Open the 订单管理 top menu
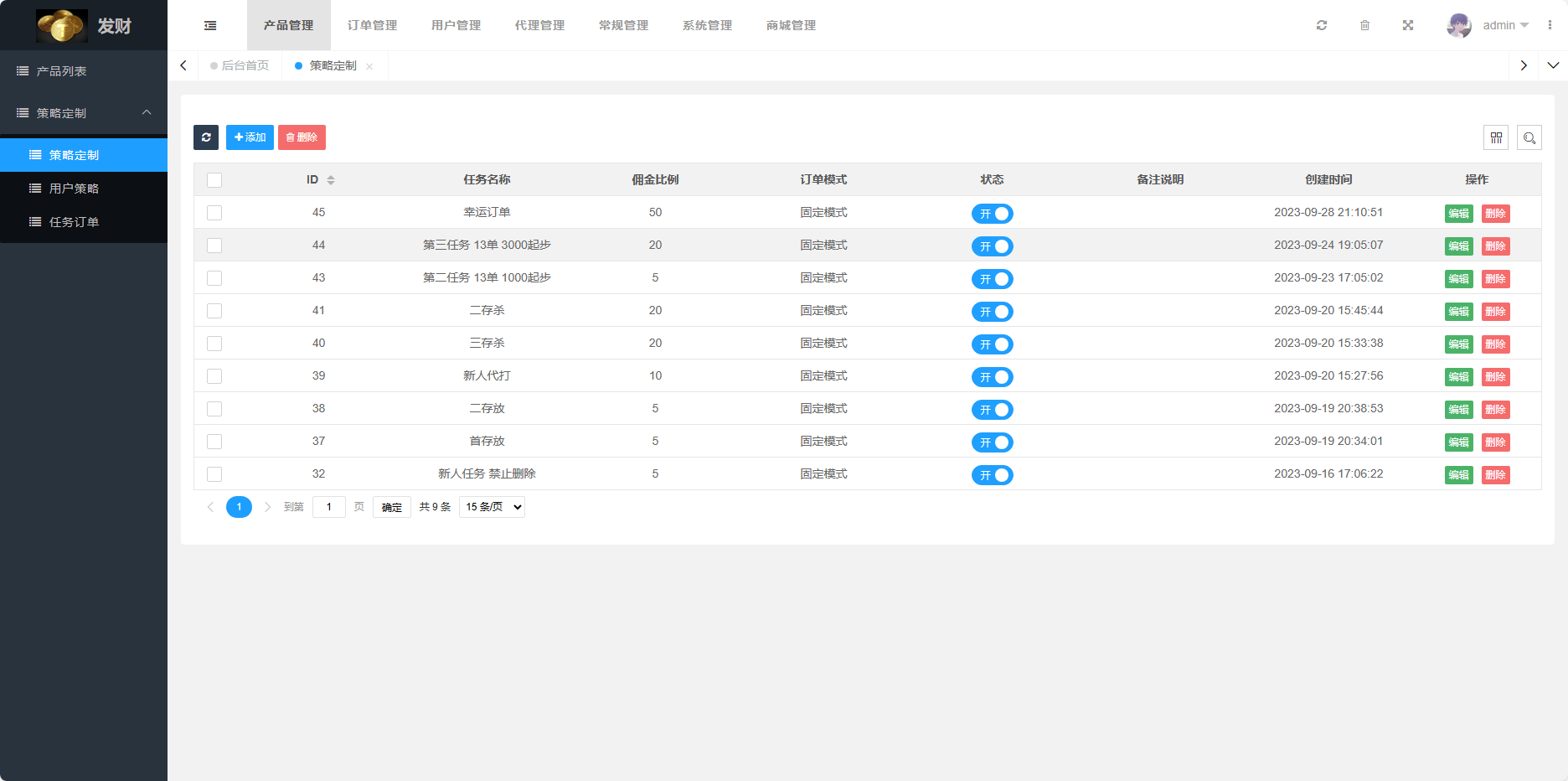The height and width of the screenshot is (781, 1568). tap(373, 25)
